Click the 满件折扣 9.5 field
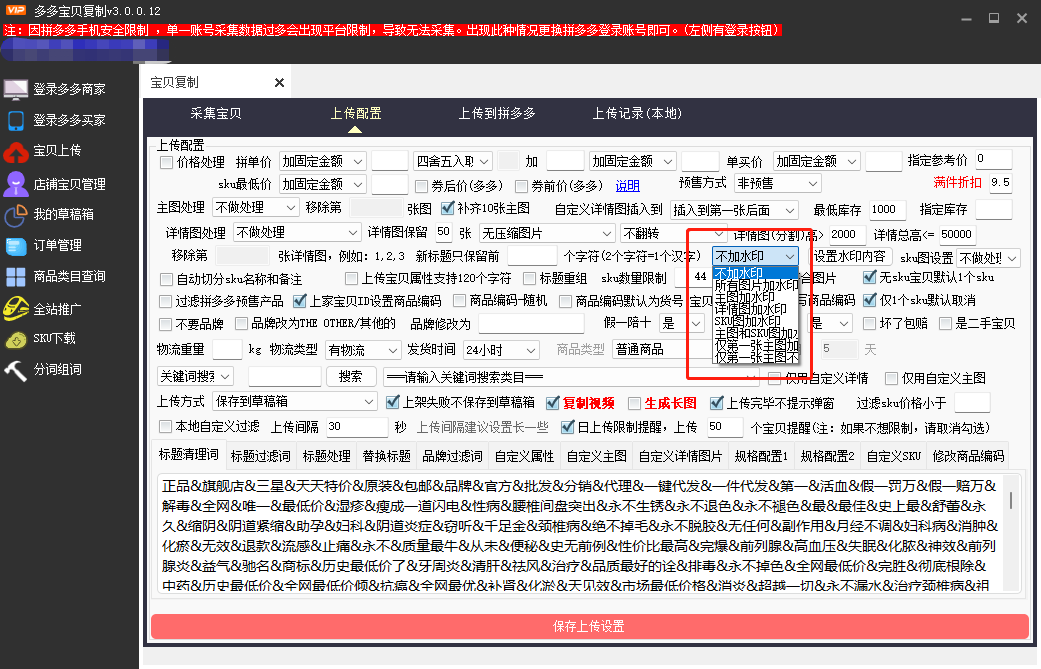Image resolution: width=1041 pixels, height=669 pixels. click(1001, 183)
